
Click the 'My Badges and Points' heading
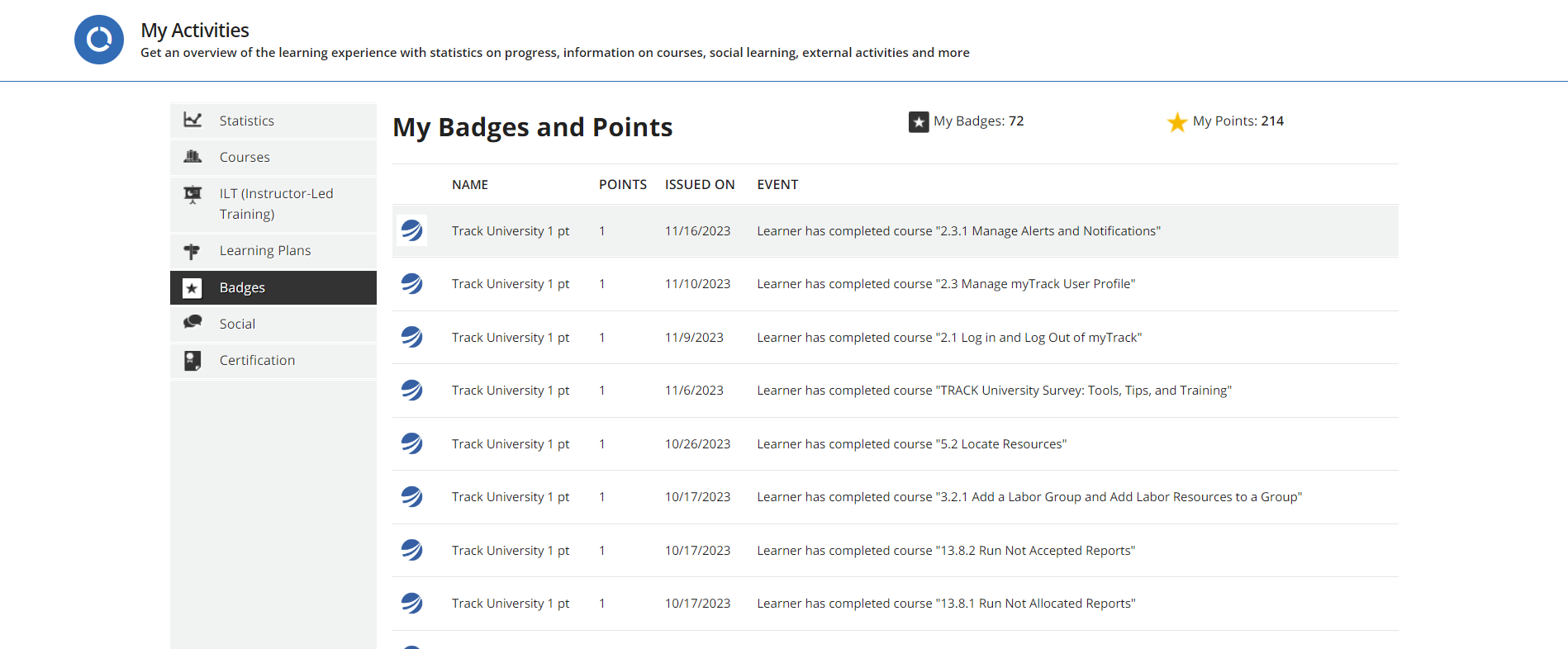pyautogui.click(x=533, y=127)
